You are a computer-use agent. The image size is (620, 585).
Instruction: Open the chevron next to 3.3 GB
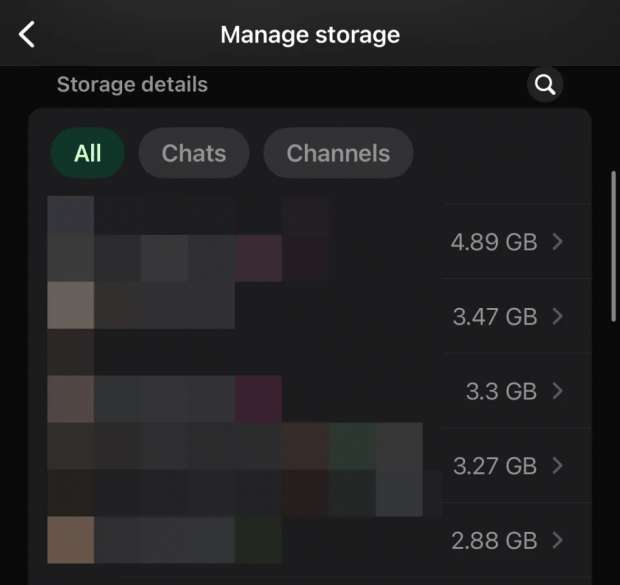(558, 390)
